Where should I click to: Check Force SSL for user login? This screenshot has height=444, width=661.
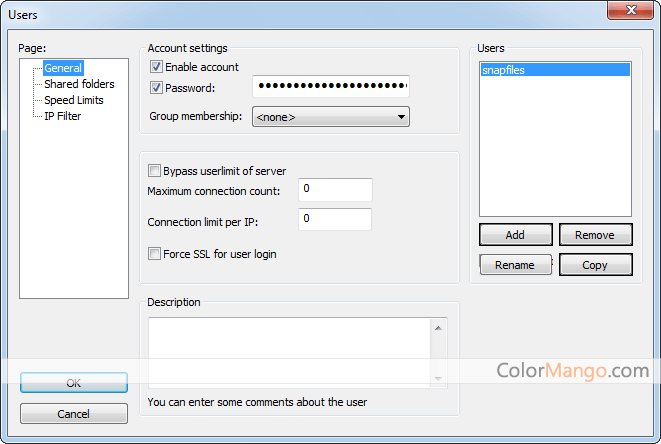[155, 254]
